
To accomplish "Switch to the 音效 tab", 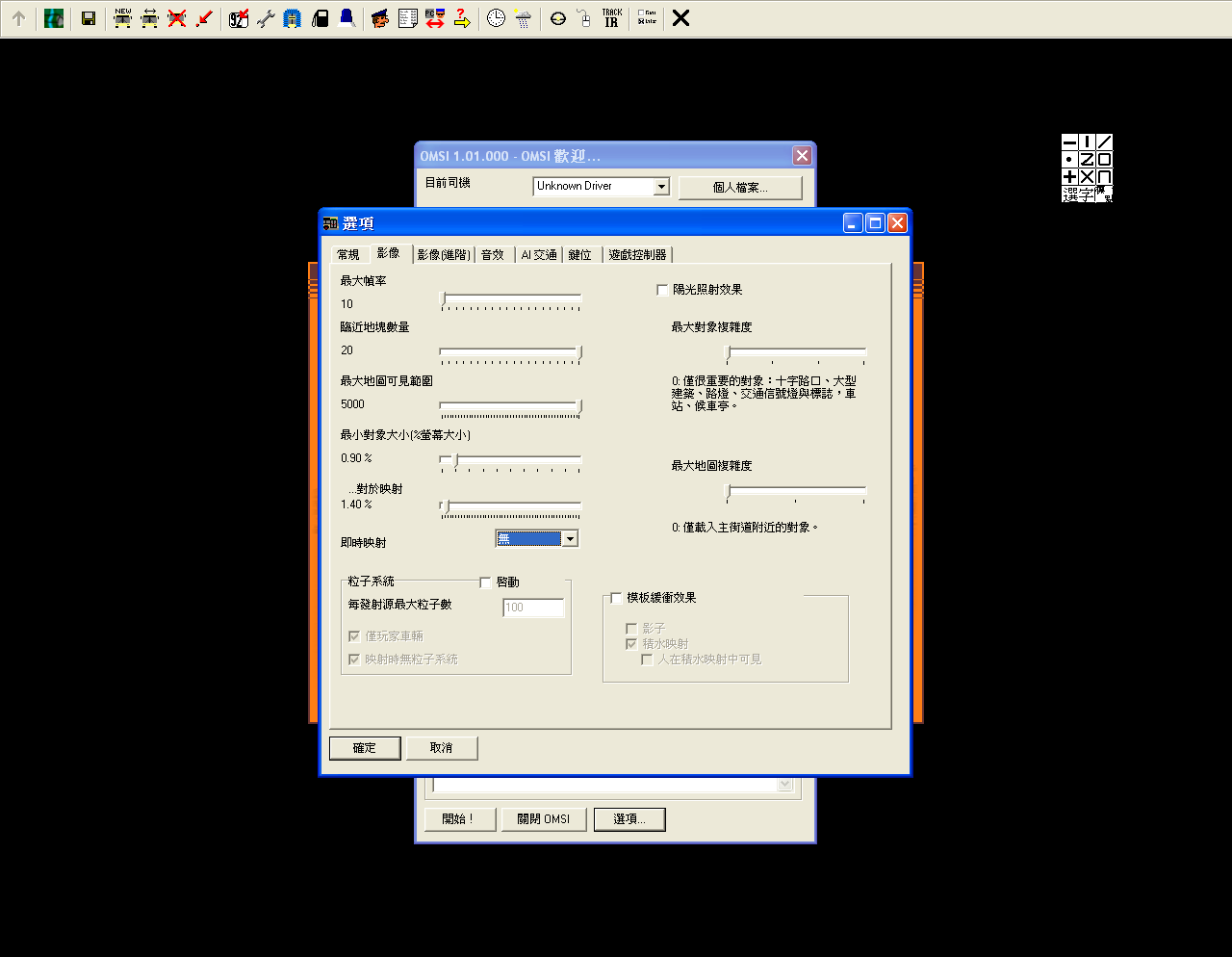I will tap(493, 255).
